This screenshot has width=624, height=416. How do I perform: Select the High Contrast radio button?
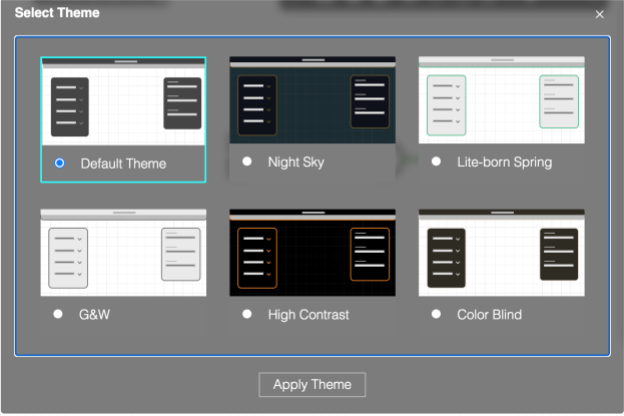(x=247, y=314)
